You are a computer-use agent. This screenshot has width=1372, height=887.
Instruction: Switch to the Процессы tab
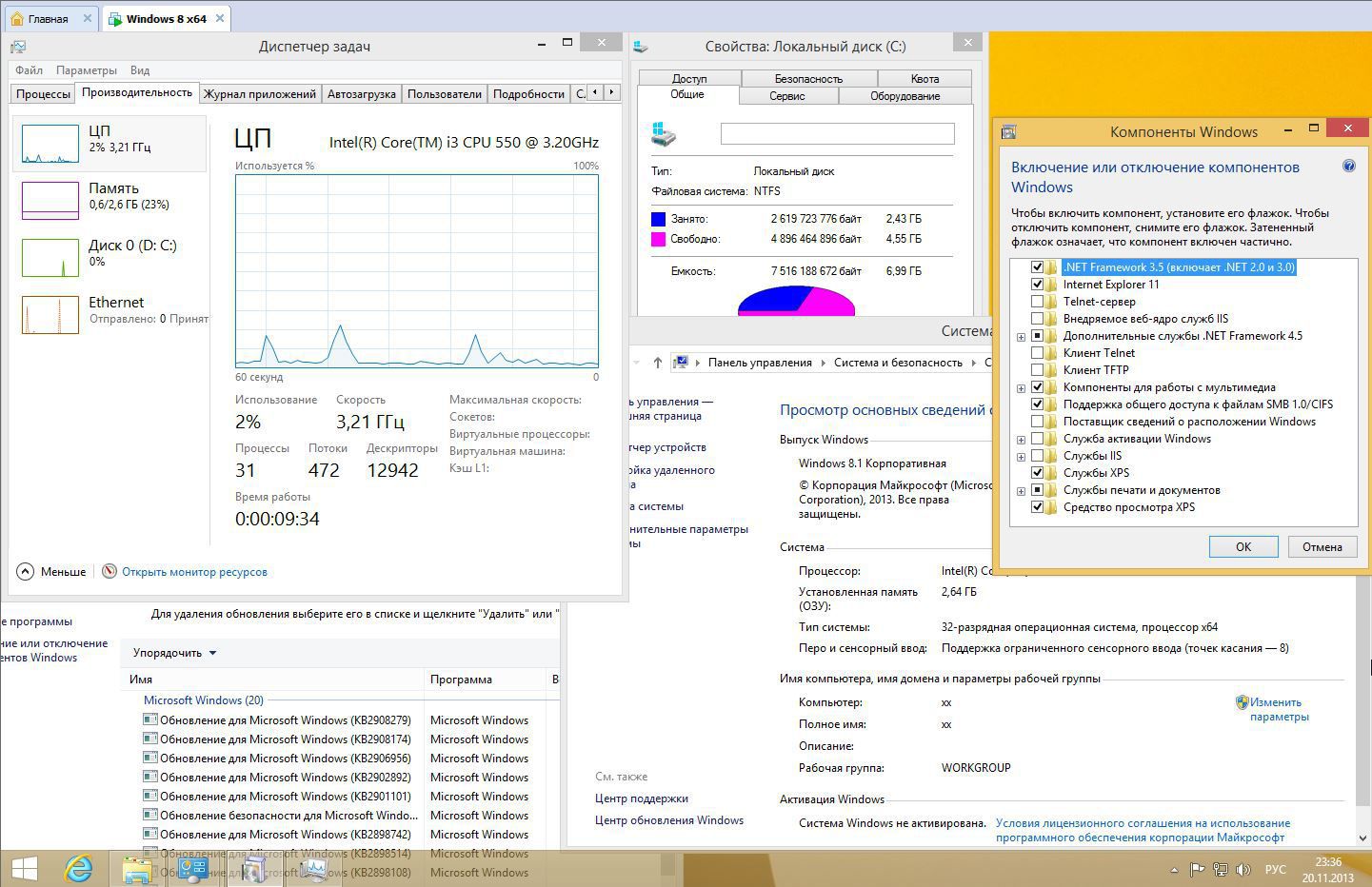[43, 93]
